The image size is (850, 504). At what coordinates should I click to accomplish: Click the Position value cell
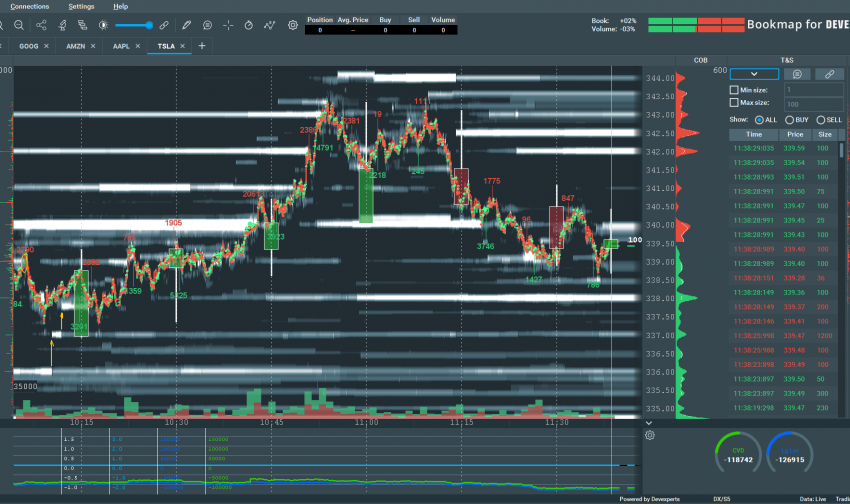(320, 30)
